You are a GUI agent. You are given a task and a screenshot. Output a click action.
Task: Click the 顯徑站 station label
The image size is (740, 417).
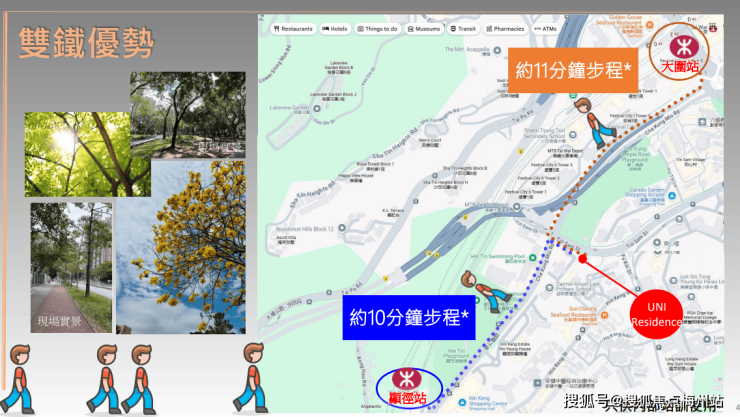[x=408, y=398]
